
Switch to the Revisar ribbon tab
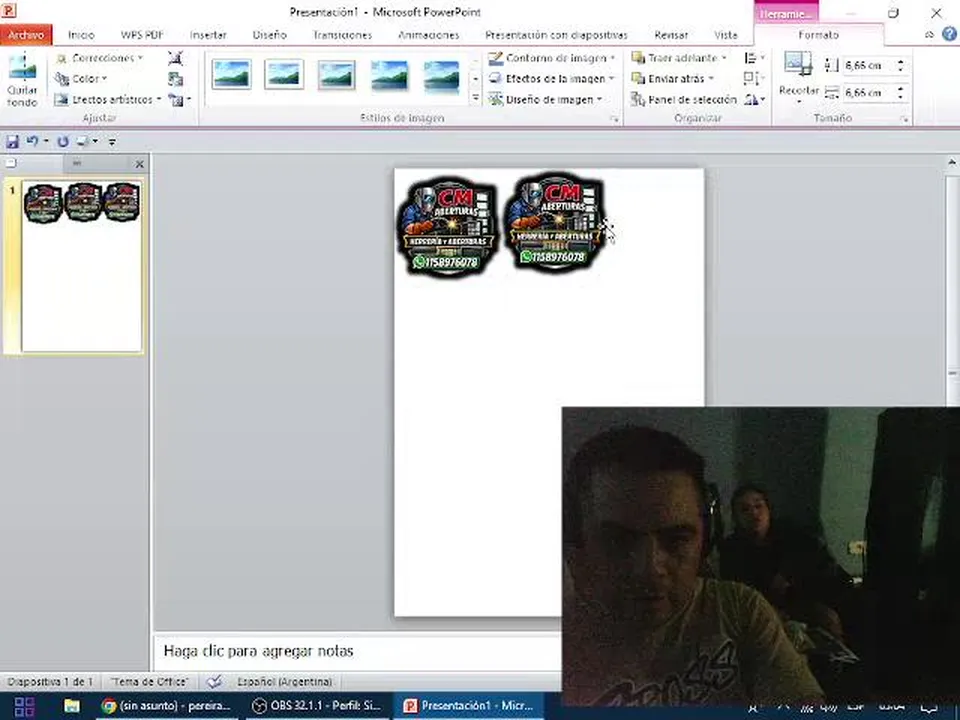click(x=671, y=35)
